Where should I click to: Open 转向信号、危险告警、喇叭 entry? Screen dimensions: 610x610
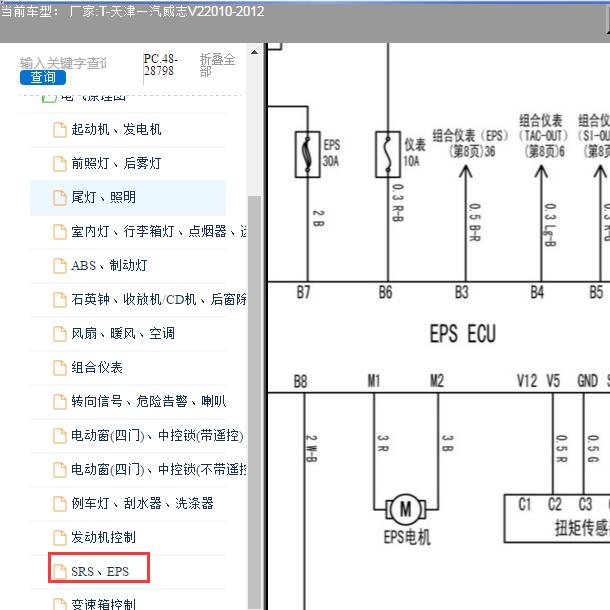[149, 401]
